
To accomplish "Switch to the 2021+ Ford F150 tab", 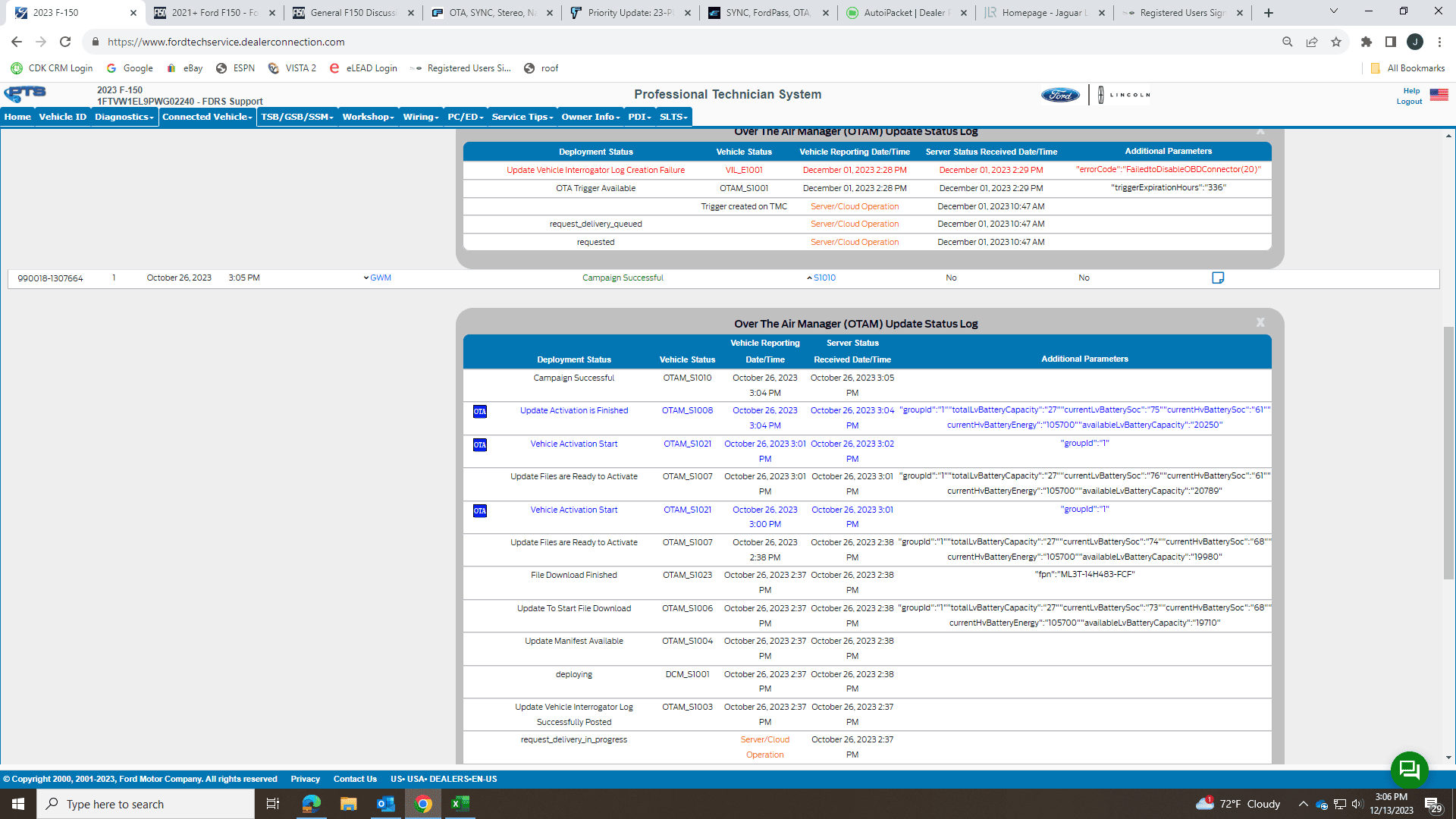I will coord(215,13).
